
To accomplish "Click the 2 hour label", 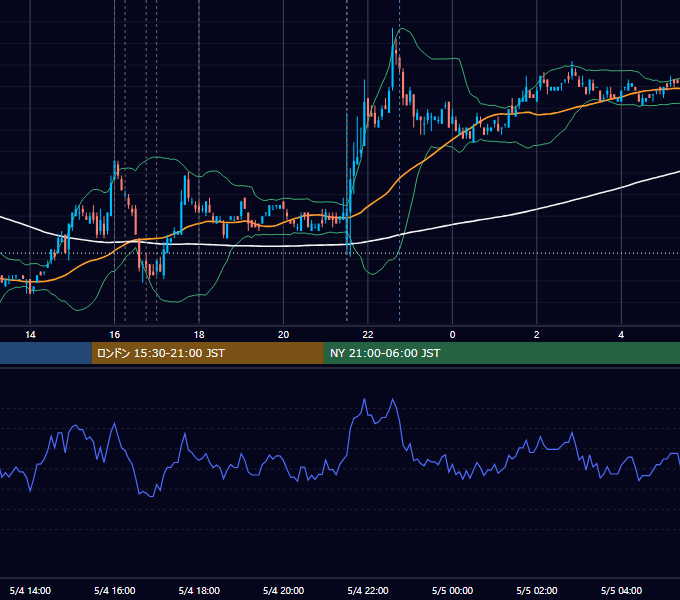I will pos(536,335).
